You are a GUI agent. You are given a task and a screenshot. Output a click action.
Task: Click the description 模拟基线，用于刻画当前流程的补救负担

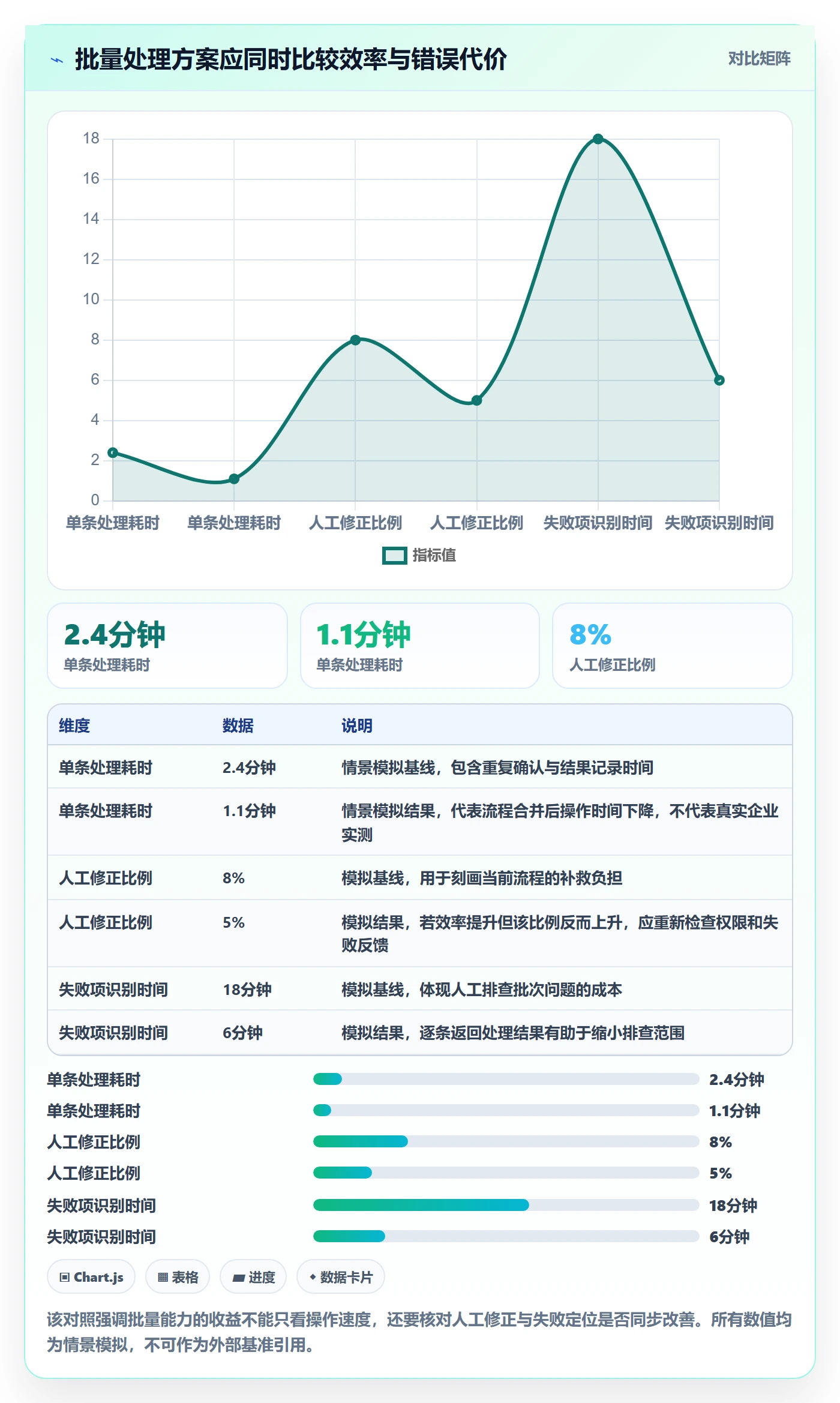point(482,878)
